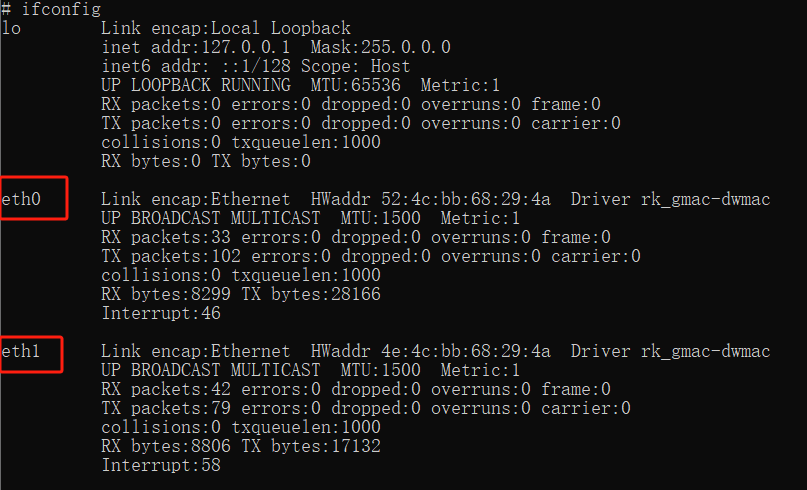
Task: Click the Interrupt:58 line
Action: (161, 465)
